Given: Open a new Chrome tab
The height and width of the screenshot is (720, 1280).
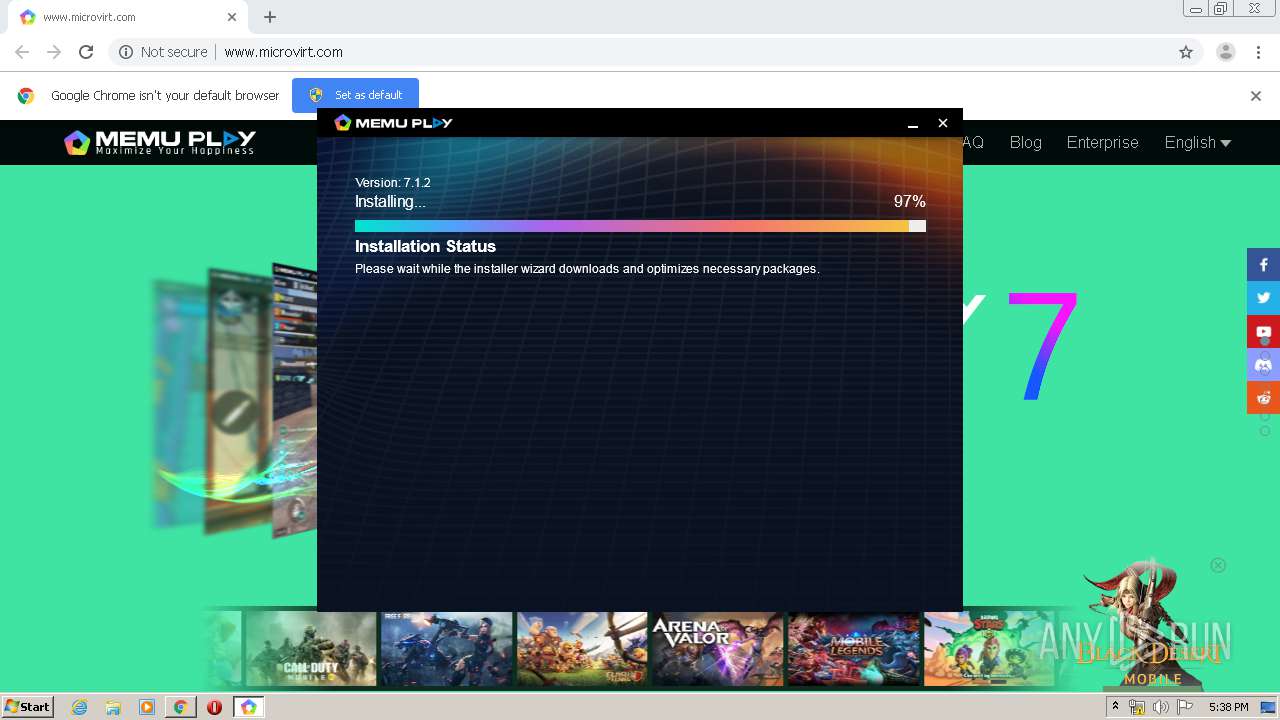Looking at the screenshot, I should 270,17.
